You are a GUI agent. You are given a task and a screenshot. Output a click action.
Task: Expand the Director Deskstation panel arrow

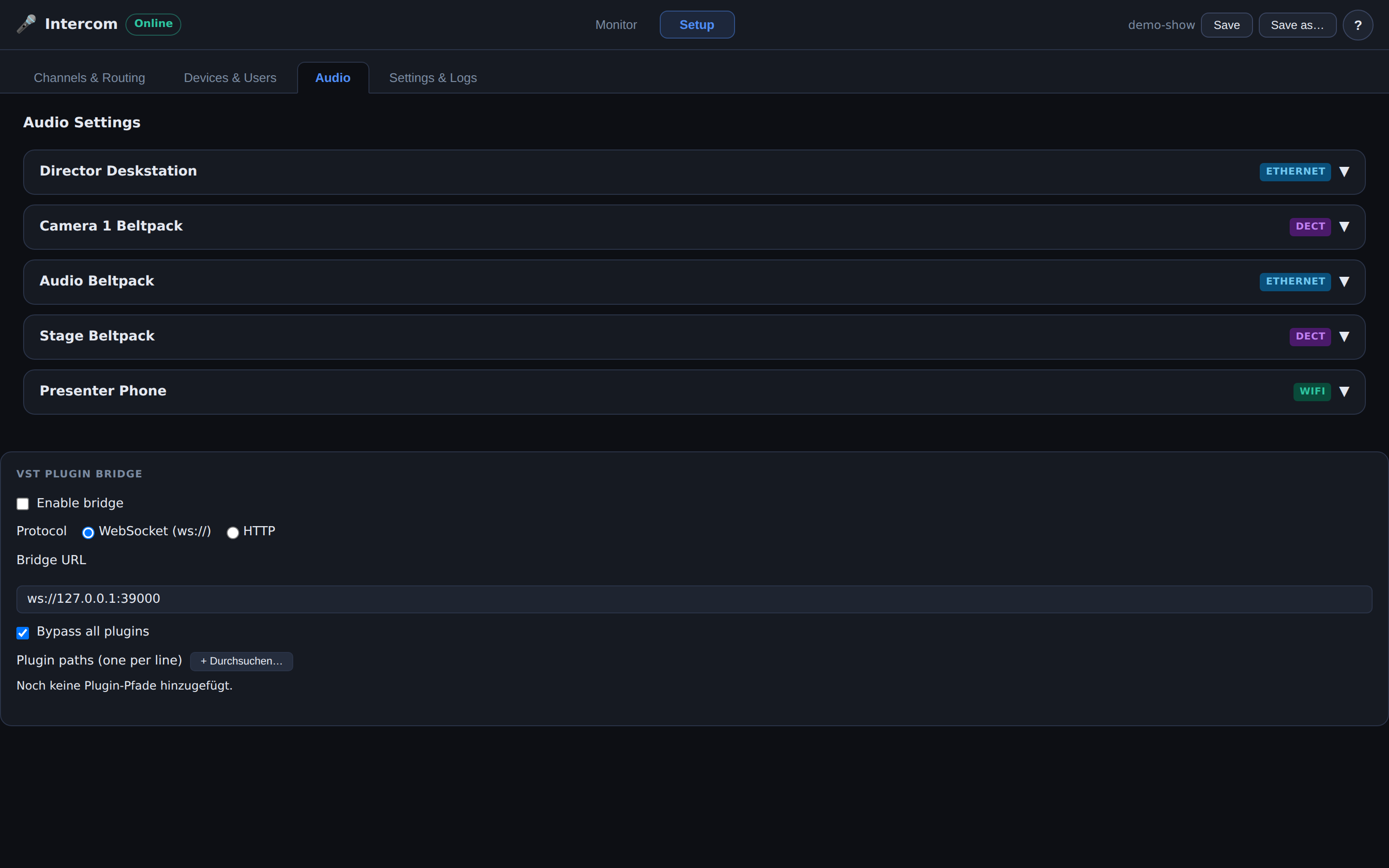tap(1344, 172)
